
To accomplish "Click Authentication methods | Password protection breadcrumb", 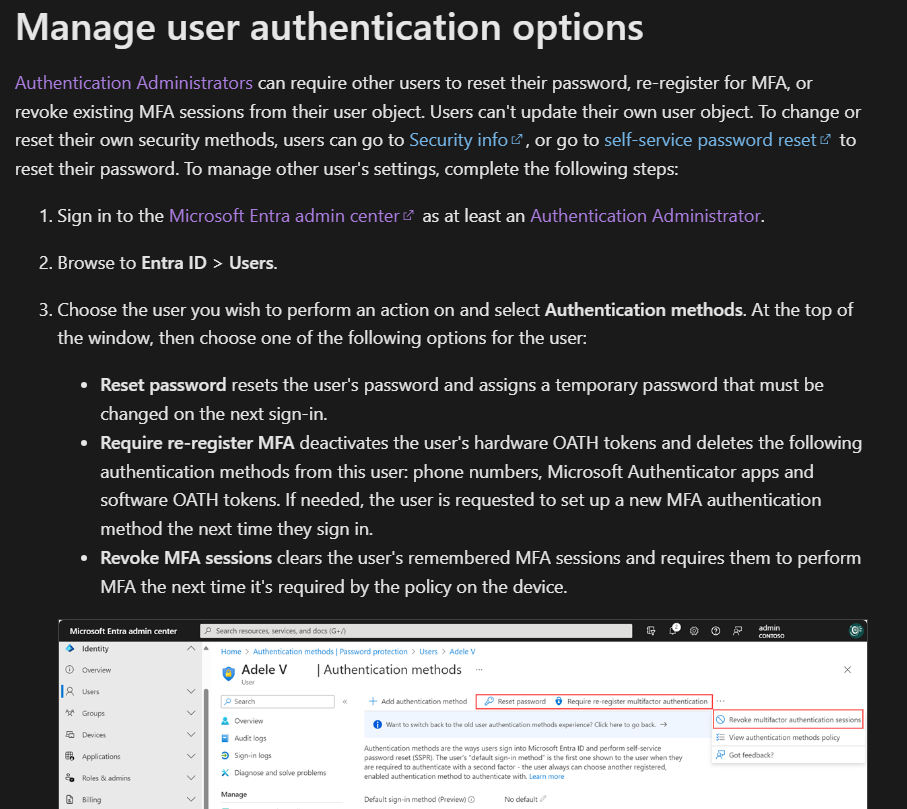I will click(x=330, y=651).
